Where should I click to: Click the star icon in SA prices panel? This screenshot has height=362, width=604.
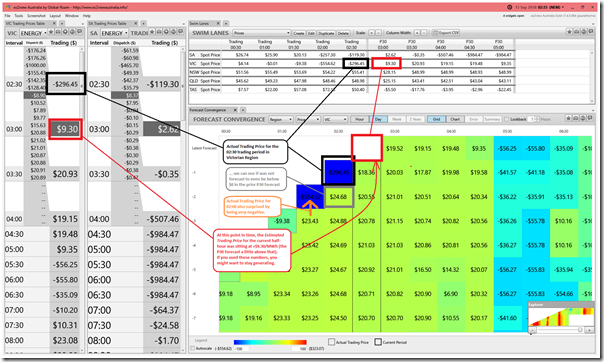click(x=152, y=32)
